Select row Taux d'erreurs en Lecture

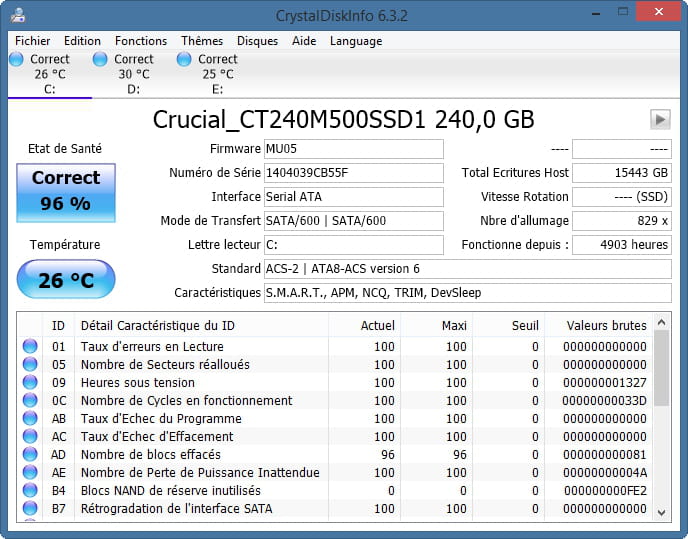[335, 346]
